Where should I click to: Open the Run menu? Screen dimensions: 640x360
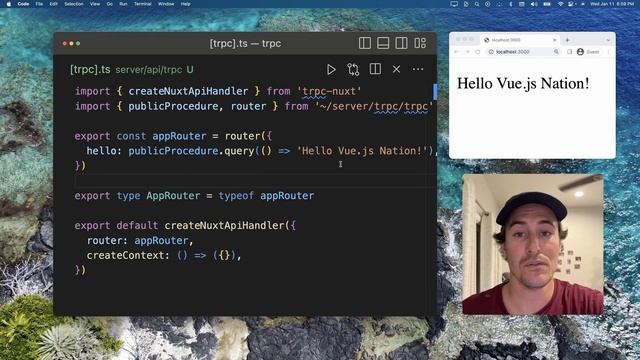coord(123,4)
